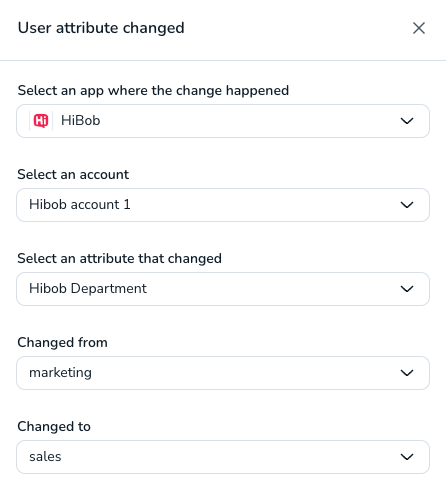
Task: Close the User attribute changed panel
Action: pos(419,28)
